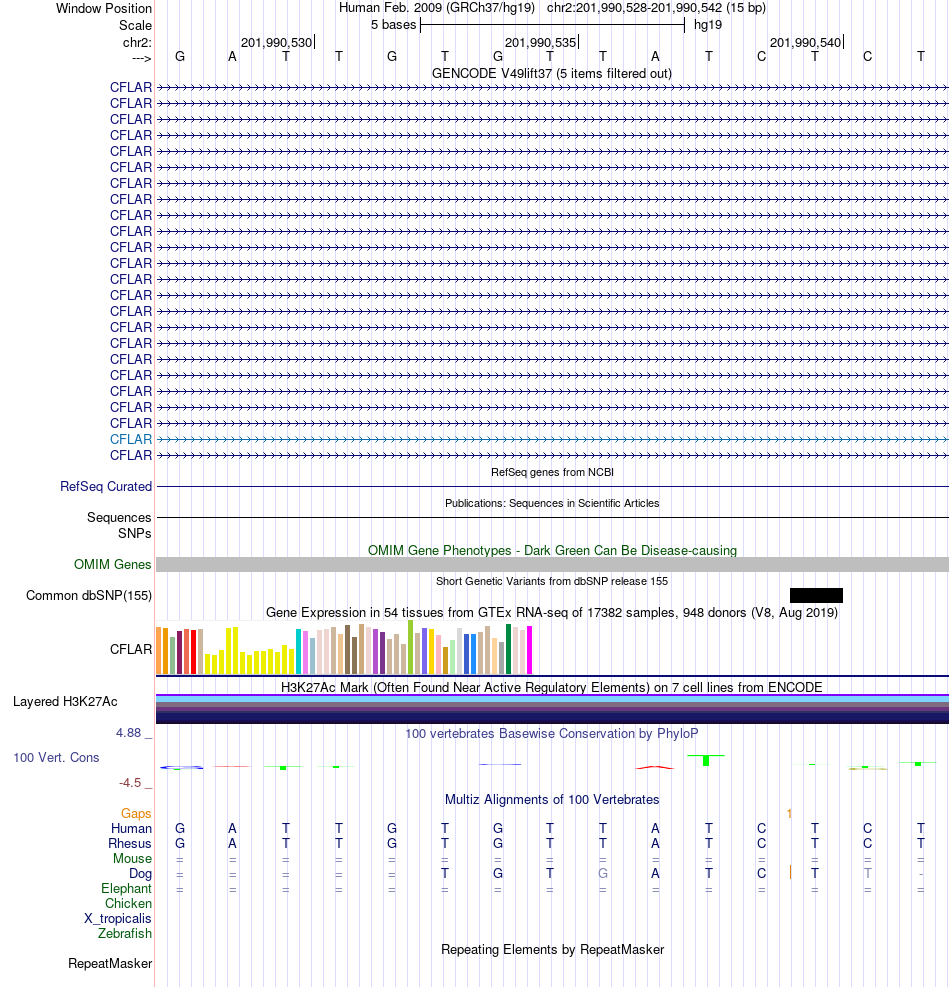Click the SNPs track label

tap(135, 533)
